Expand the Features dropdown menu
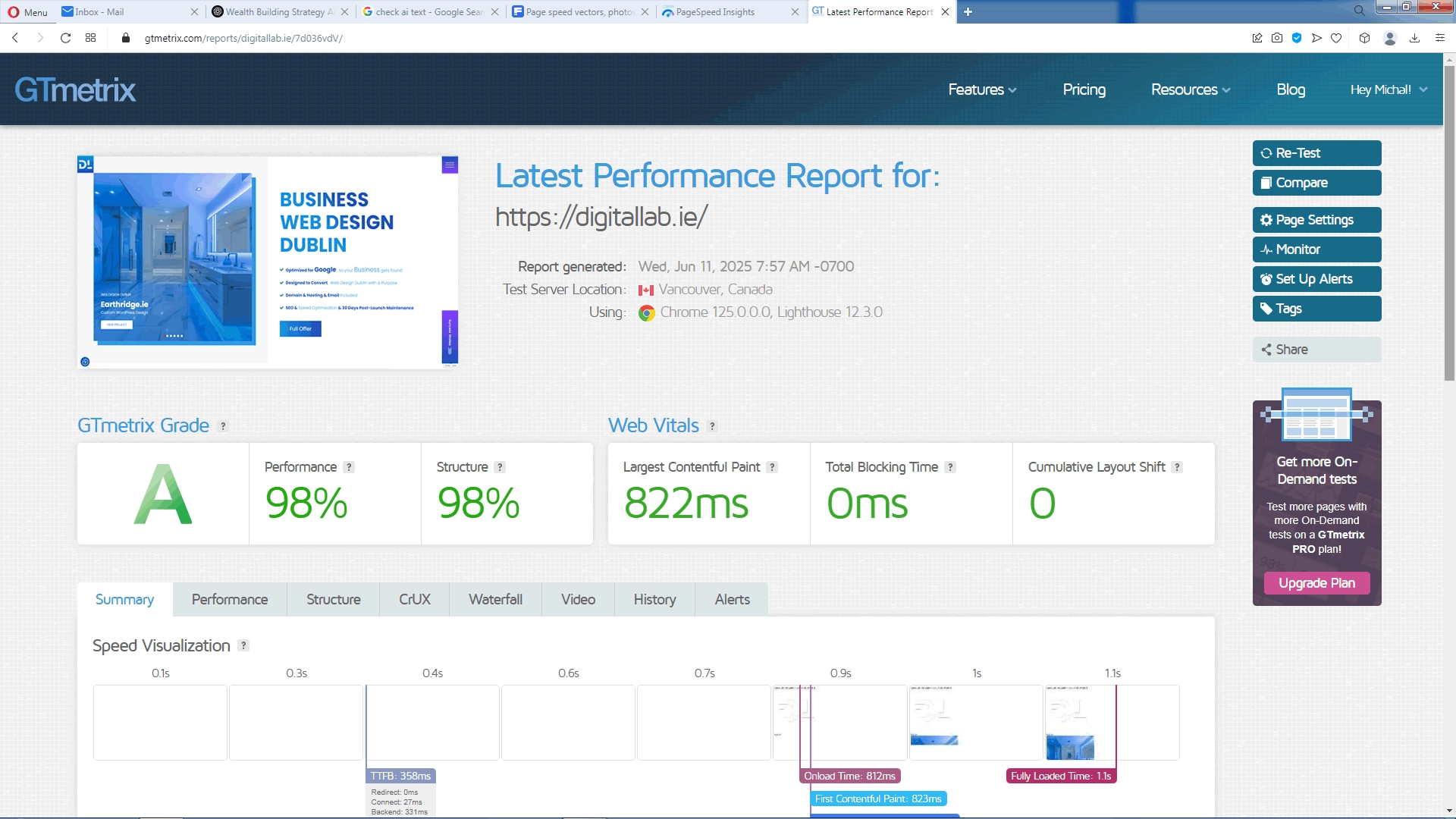Screen dimensions: 1456x819 982,89
